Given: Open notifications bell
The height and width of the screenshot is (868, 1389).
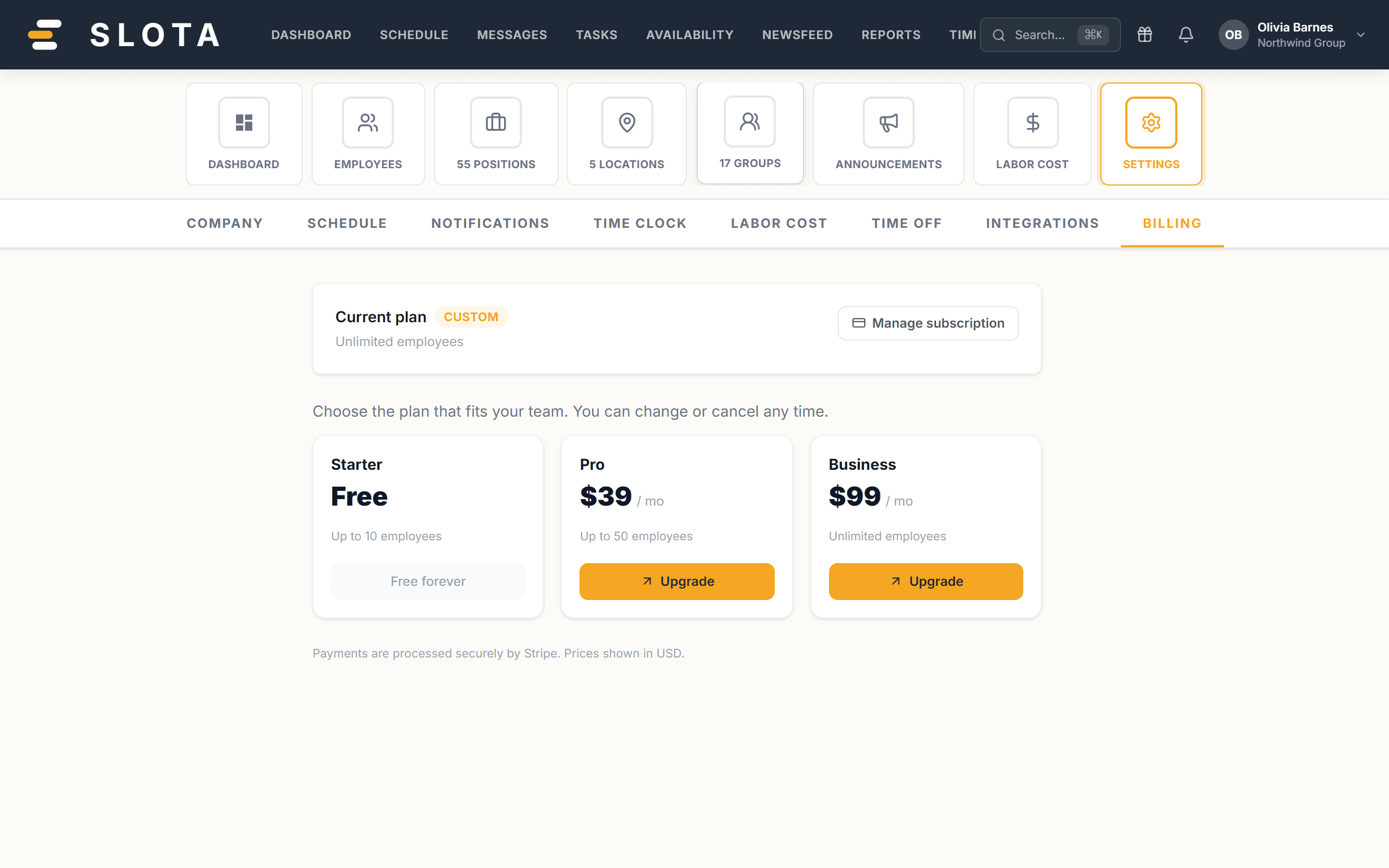Looking at the screenshot, I should (x=1186, y=34).
